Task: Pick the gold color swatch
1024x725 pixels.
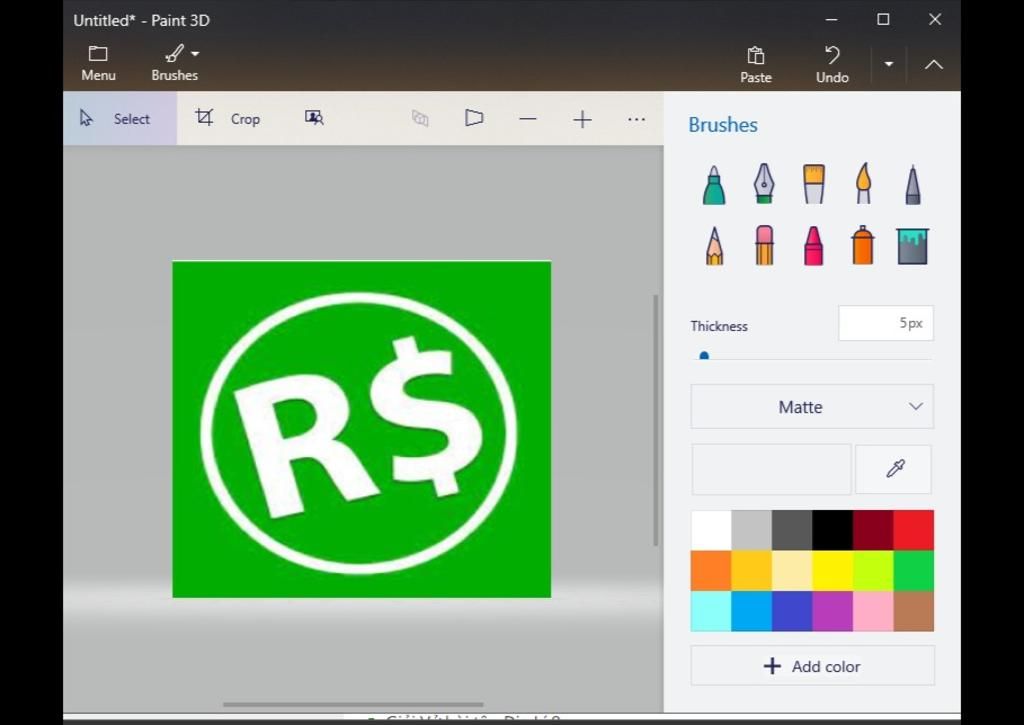Action: click(752, 570)
